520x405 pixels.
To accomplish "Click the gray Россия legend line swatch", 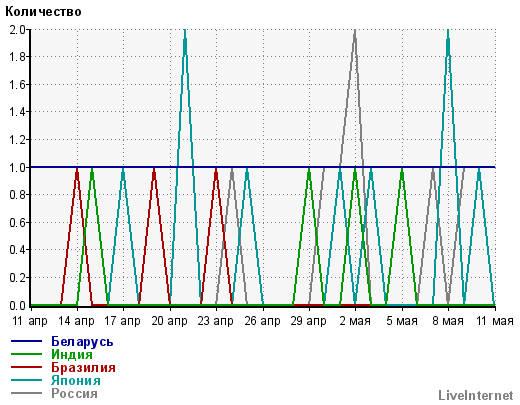I will pyautogui.click(x=26, y=393).
